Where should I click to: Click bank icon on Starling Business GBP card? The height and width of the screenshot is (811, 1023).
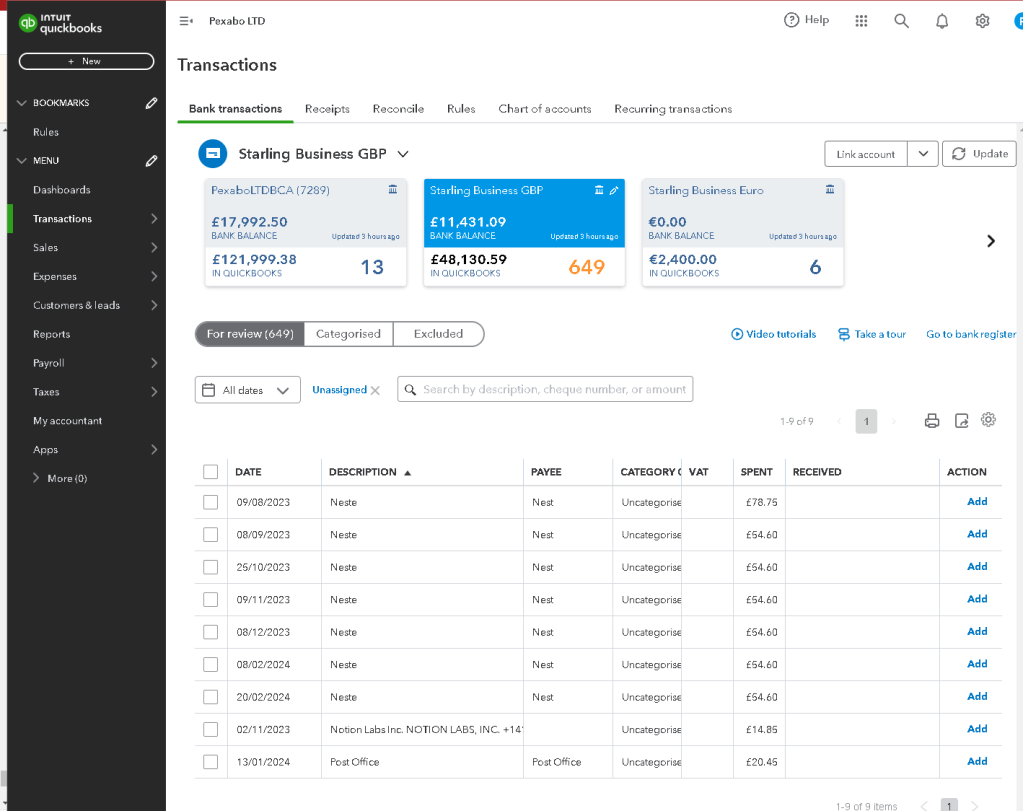599,190
